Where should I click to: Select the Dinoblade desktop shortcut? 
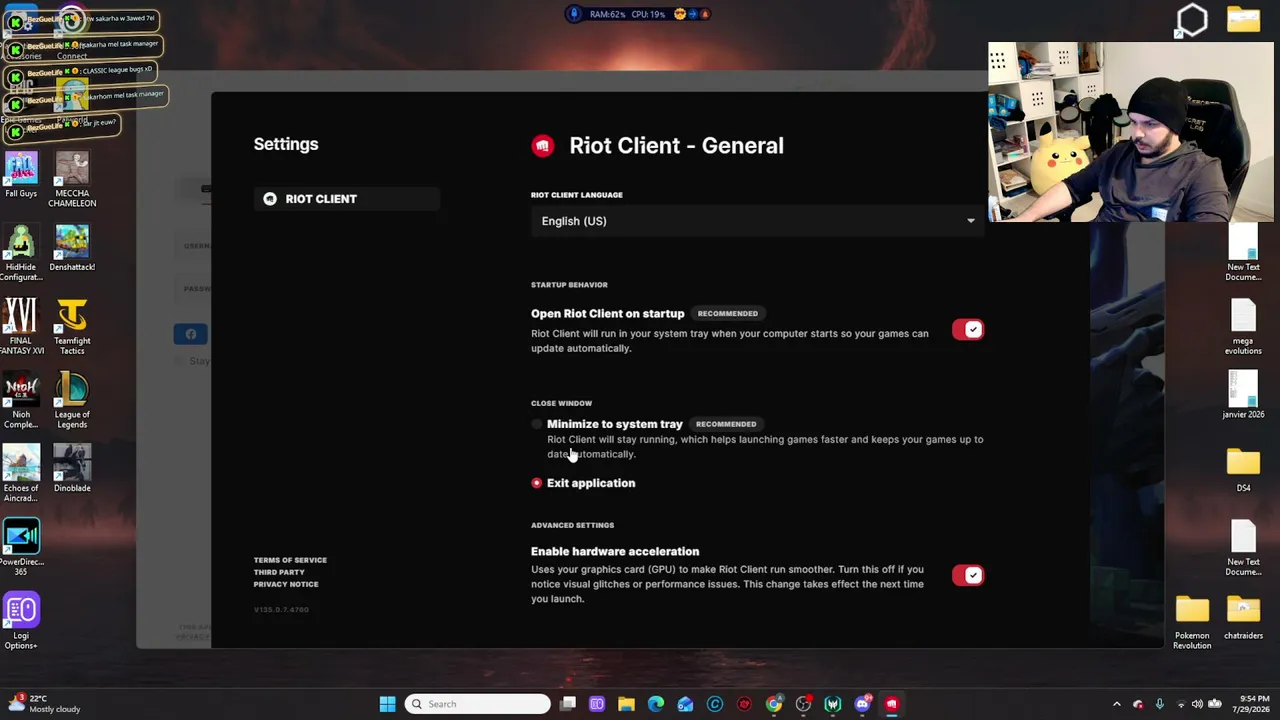coord(72,469)
